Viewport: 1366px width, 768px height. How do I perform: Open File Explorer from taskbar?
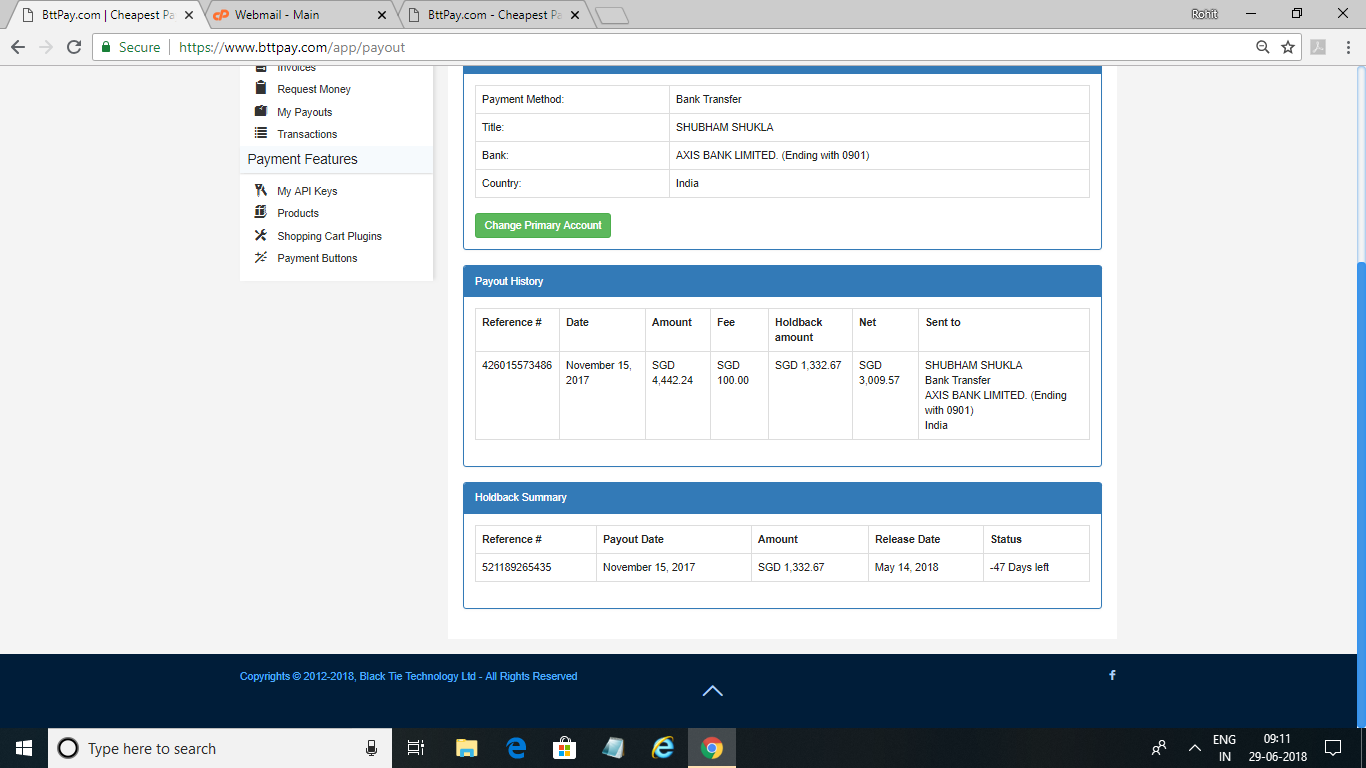[x=466, y=748]
